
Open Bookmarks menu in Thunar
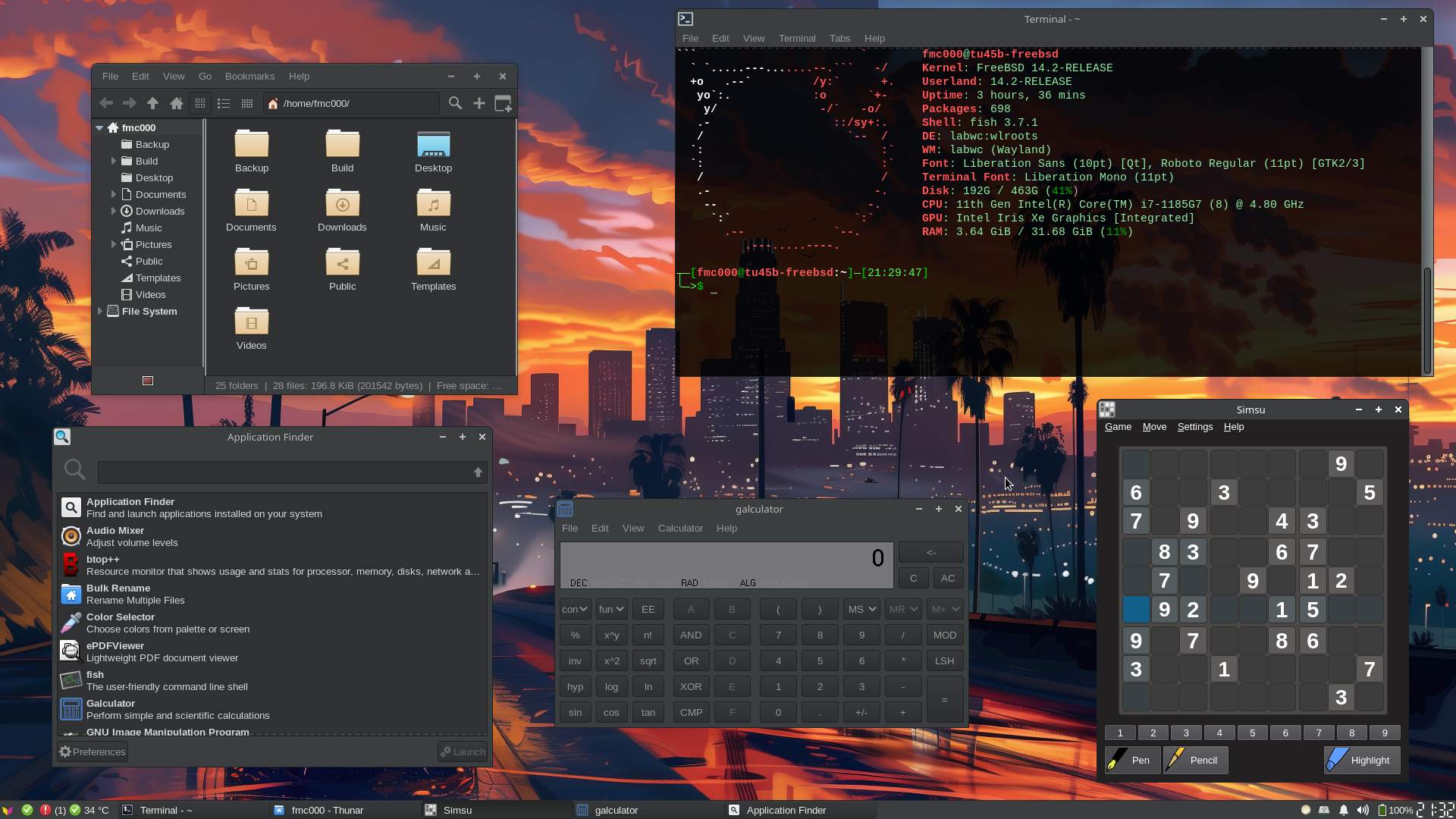tap(249, 76)
